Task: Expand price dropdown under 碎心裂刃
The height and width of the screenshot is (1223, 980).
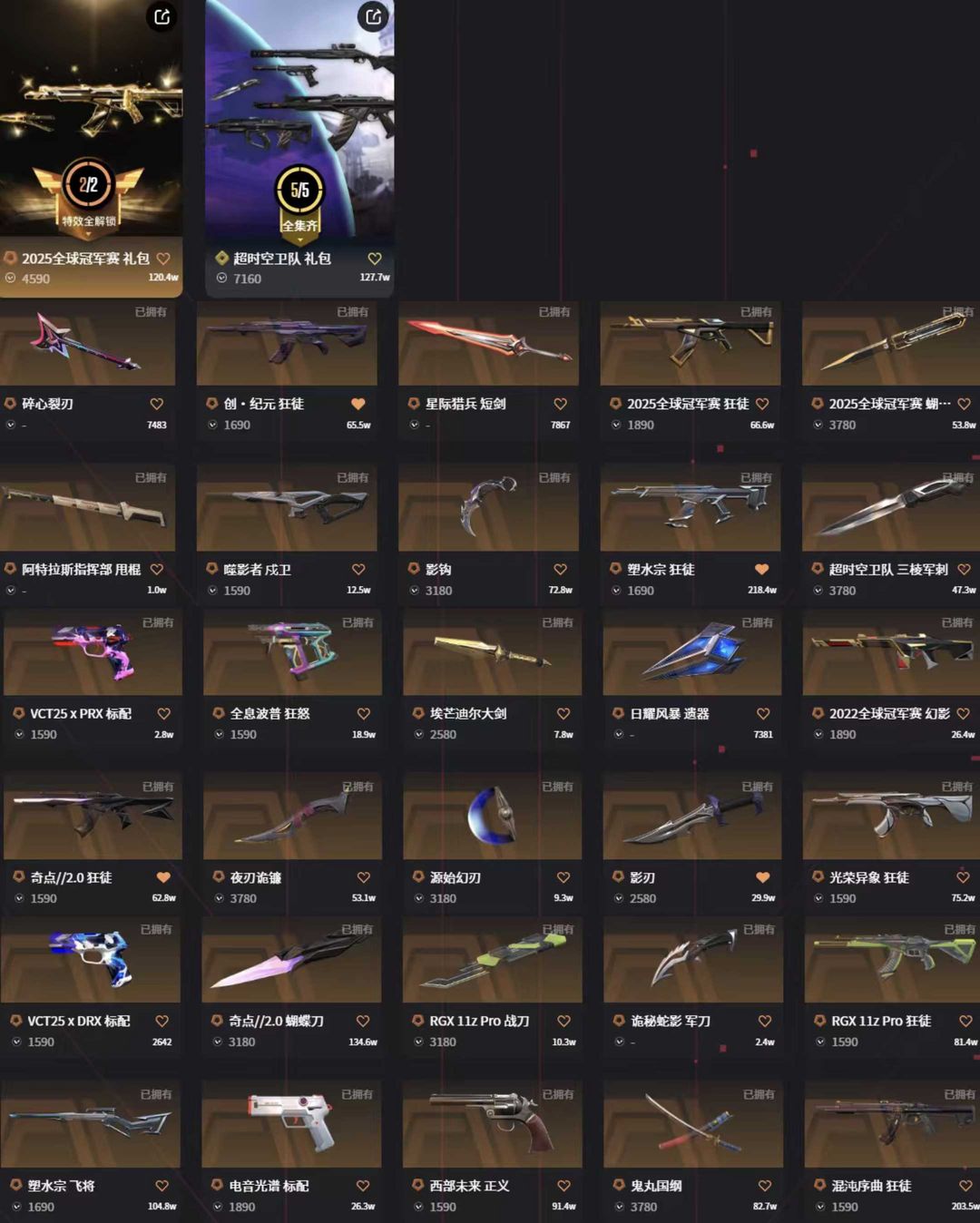Action: pyautogui.click(x=11, y=425)
